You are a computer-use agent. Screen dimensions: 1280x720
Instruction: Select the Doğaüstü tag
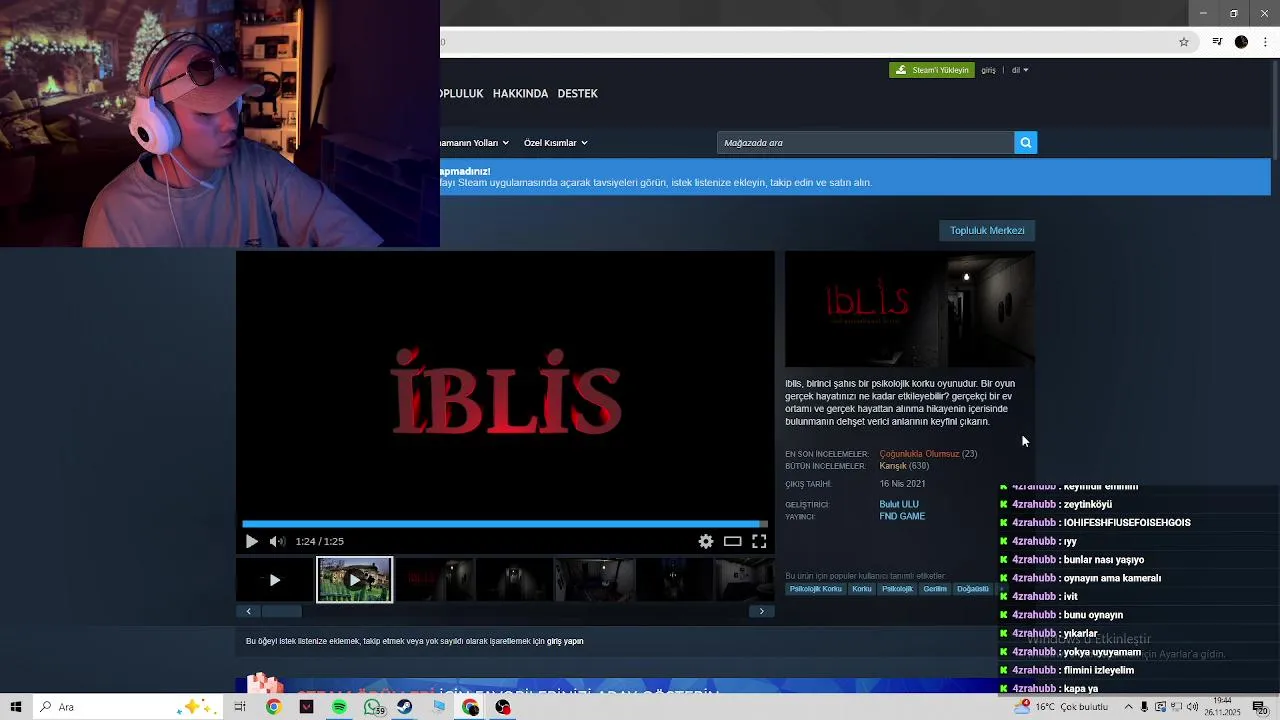pyautogui.click(x=973, y=589)
